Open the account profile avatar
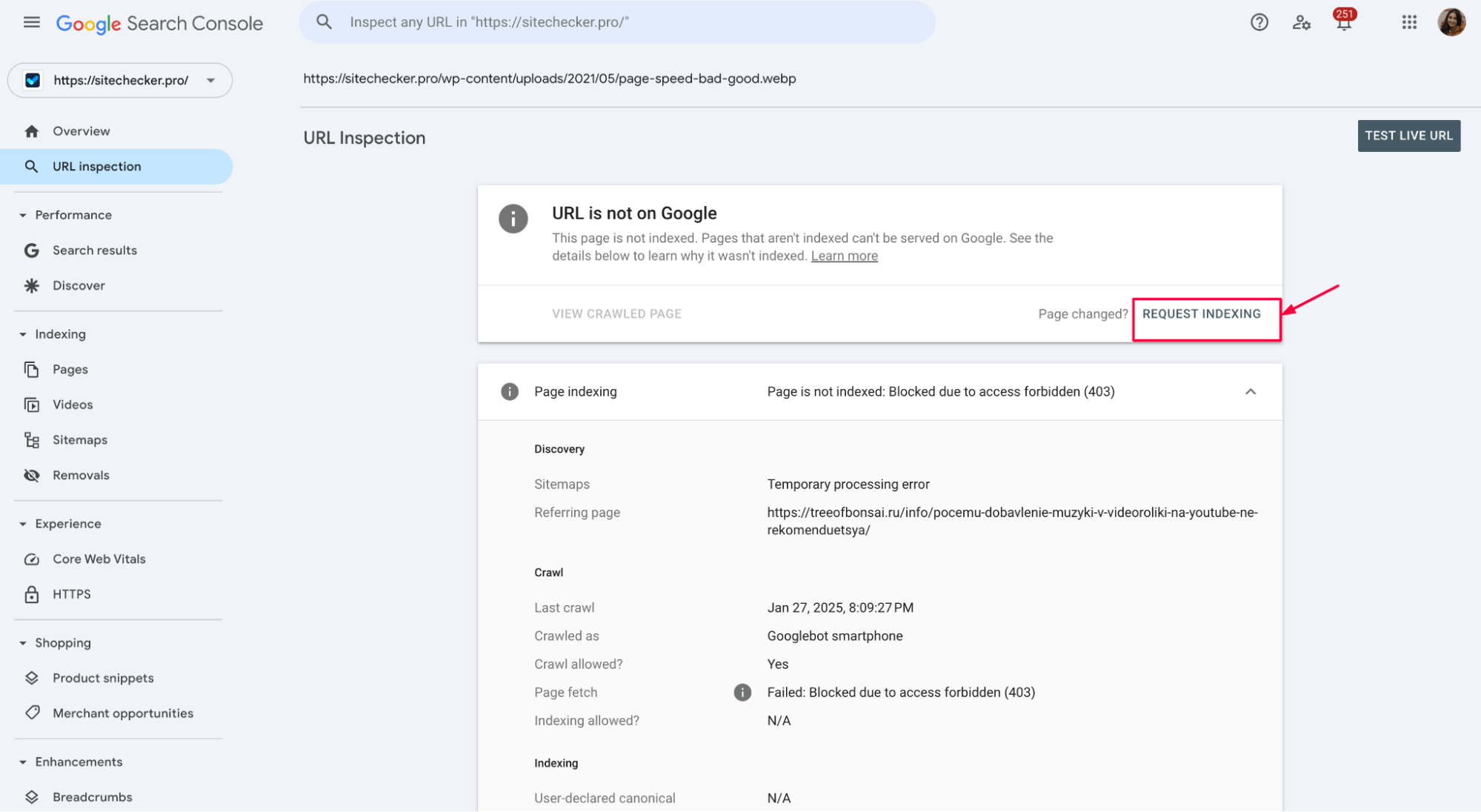 tap(1451, 22)
